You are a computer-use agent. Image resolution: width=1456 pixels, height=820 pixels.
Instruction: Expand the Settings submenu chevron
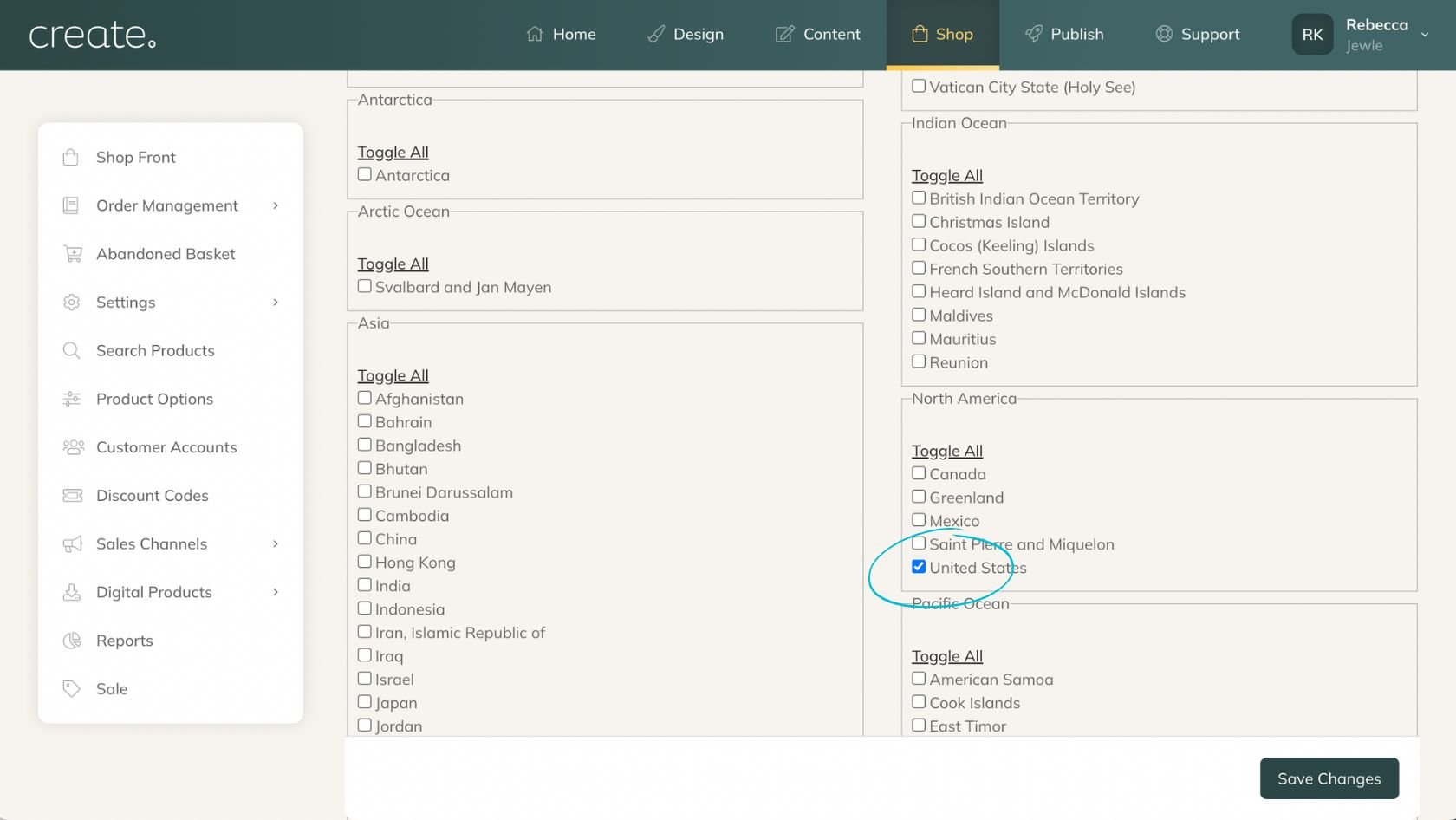point(276,303)
